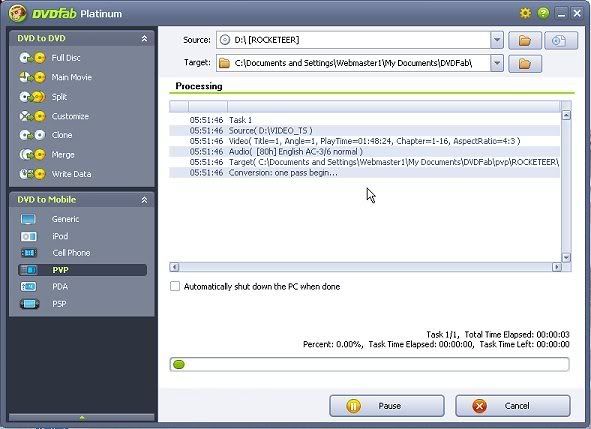Choose the Merge discs icon
The height and width of the screenshot is (429, 591).
coord(32,155)
